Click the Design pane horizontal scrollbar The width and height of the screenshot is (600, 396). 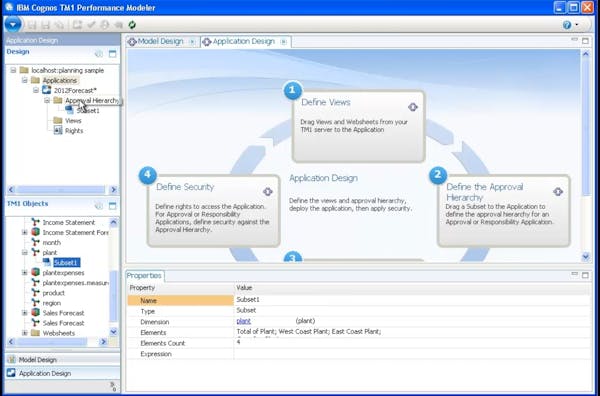click(62, 190)
